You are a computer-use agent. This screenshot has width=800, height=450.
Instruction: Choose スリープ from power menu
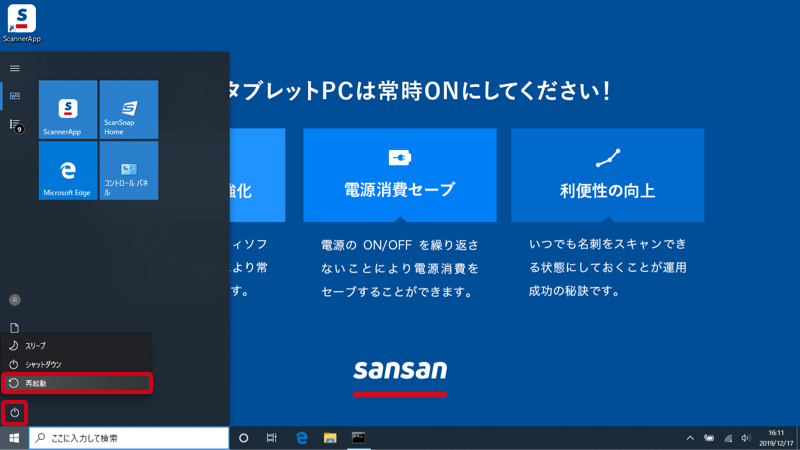[77, 346]
